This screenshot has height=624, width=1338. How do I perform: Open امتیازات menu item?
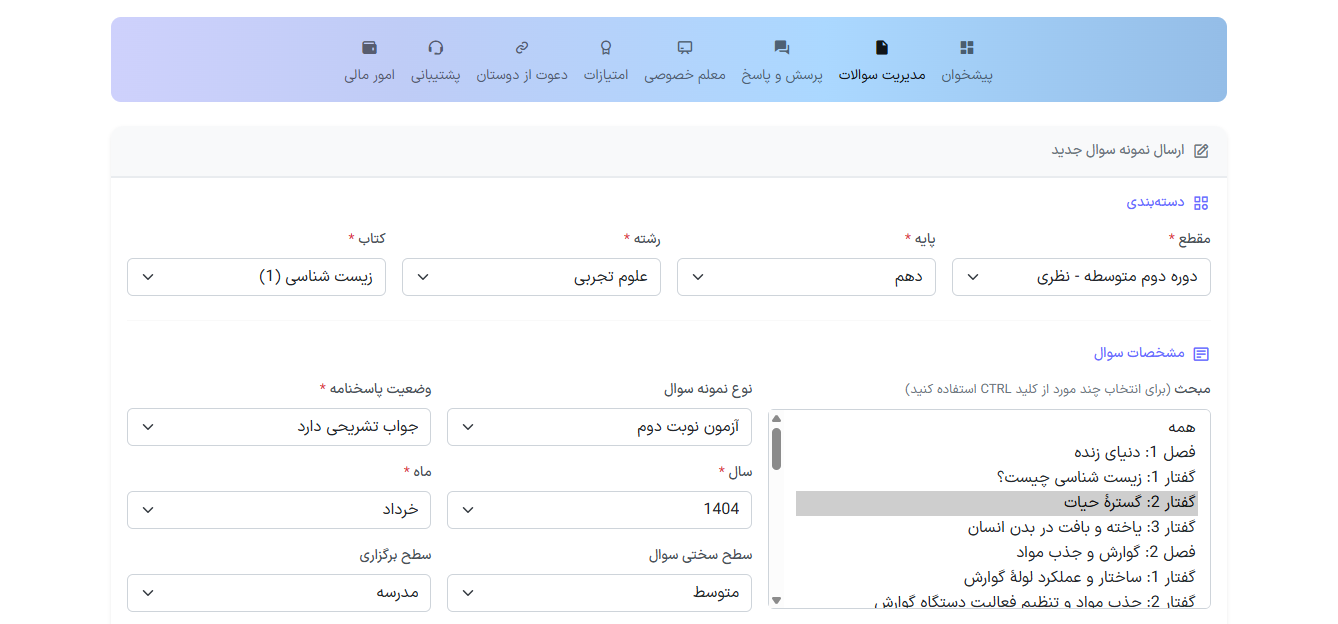pyautogui.click(x=606, y=75)
